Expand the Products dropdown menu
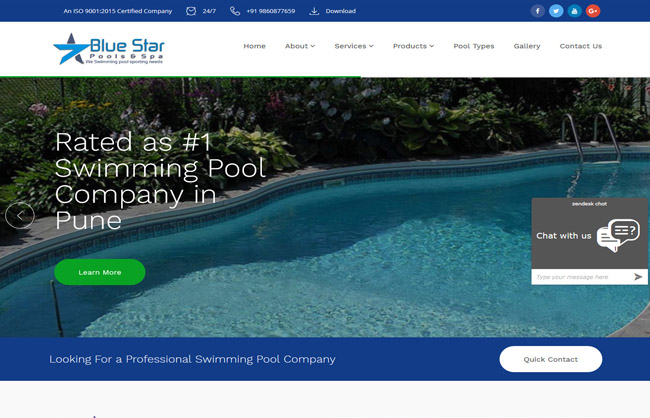The image size is (650, 418). (x=413, y=46)
